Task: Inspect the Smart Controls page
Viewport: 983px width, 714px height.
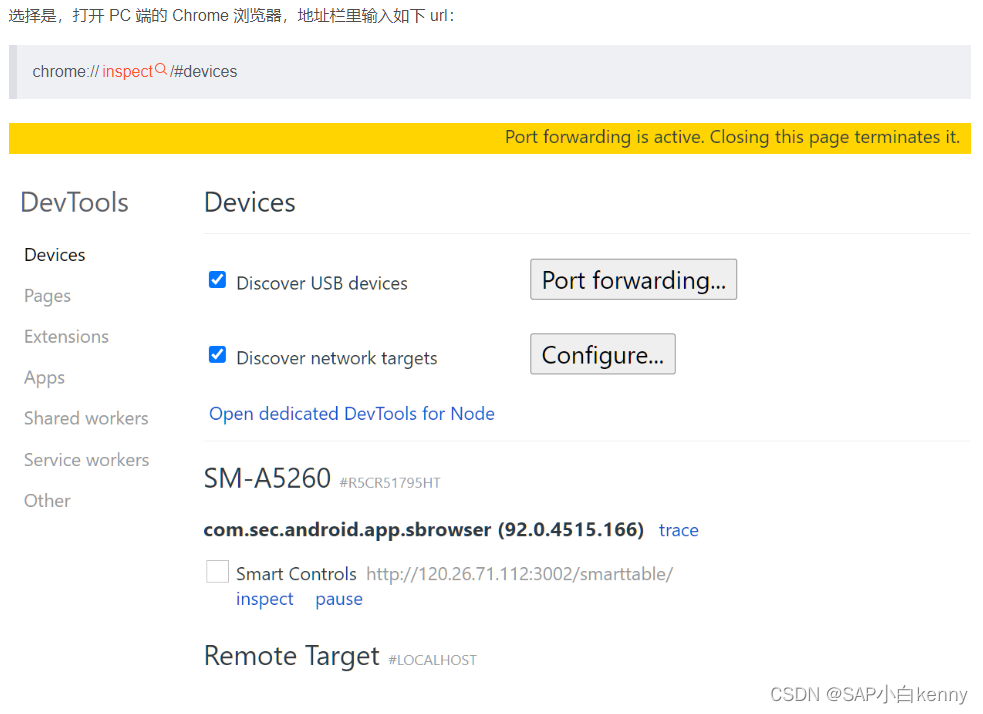Action: coord(264,598)
